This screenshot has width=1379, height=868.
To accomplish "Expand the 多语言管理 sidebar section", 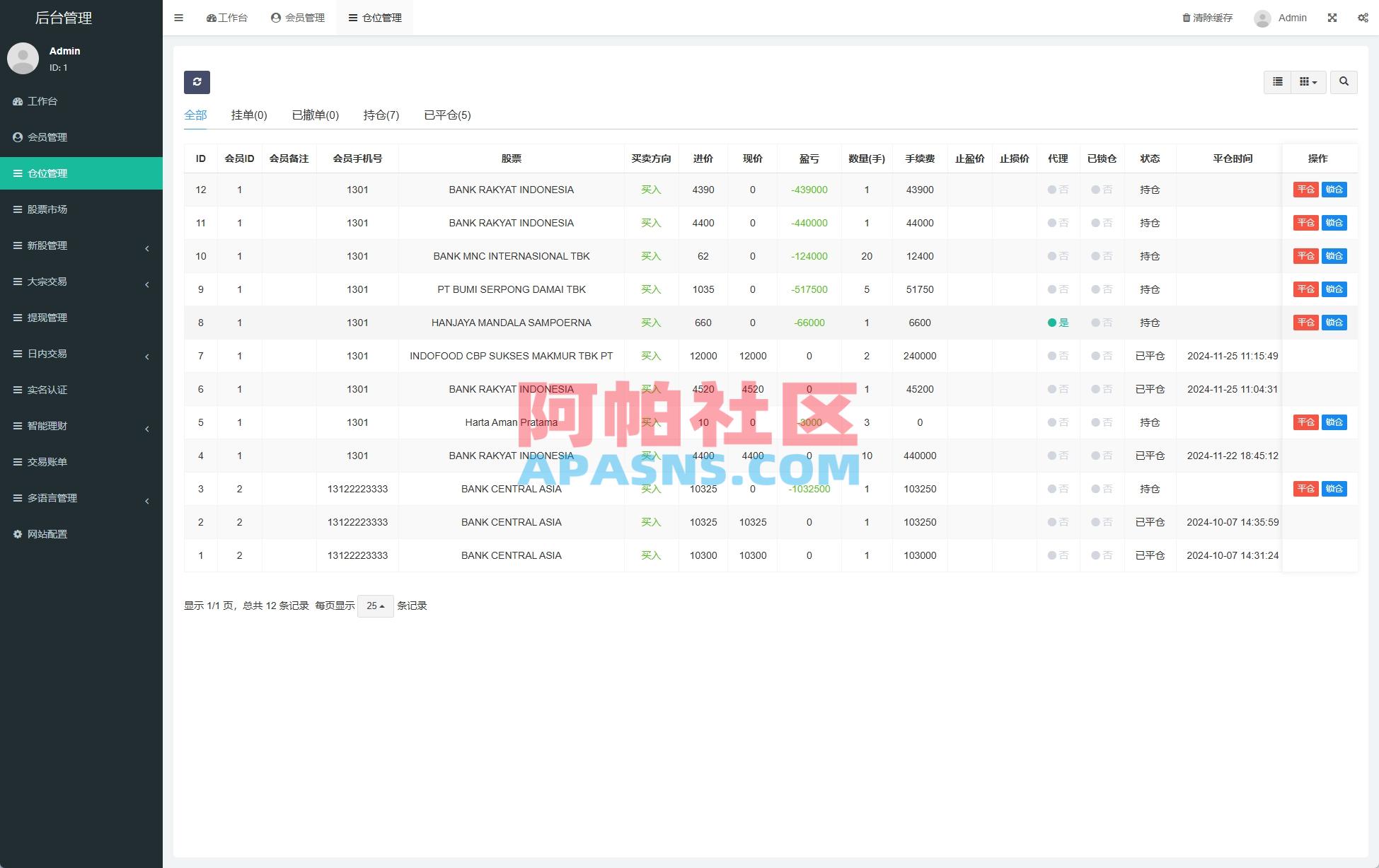I will click(51, 497).
